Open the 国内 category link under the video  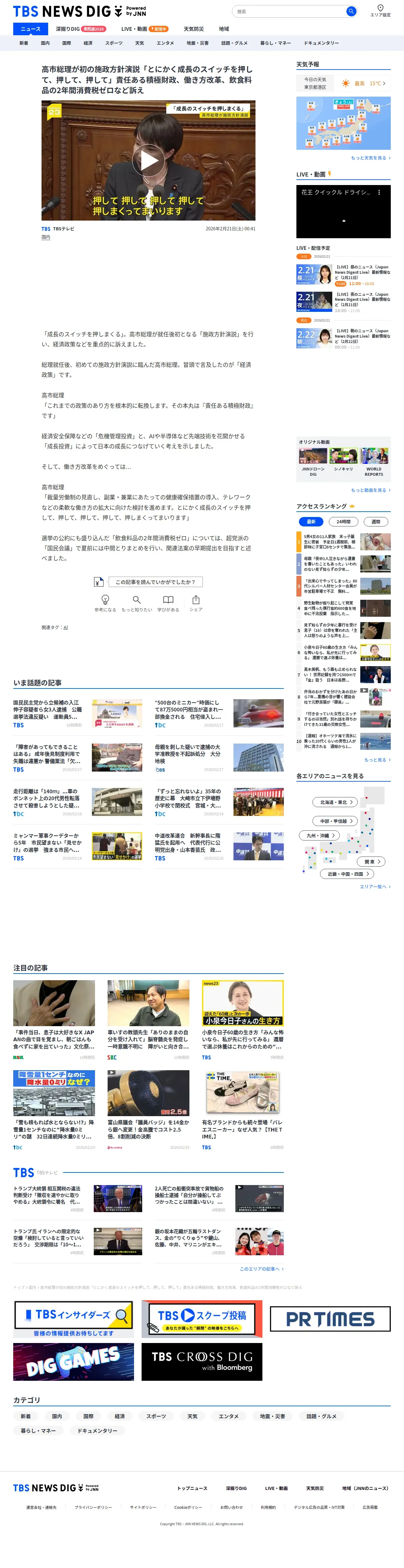[46, 237]
